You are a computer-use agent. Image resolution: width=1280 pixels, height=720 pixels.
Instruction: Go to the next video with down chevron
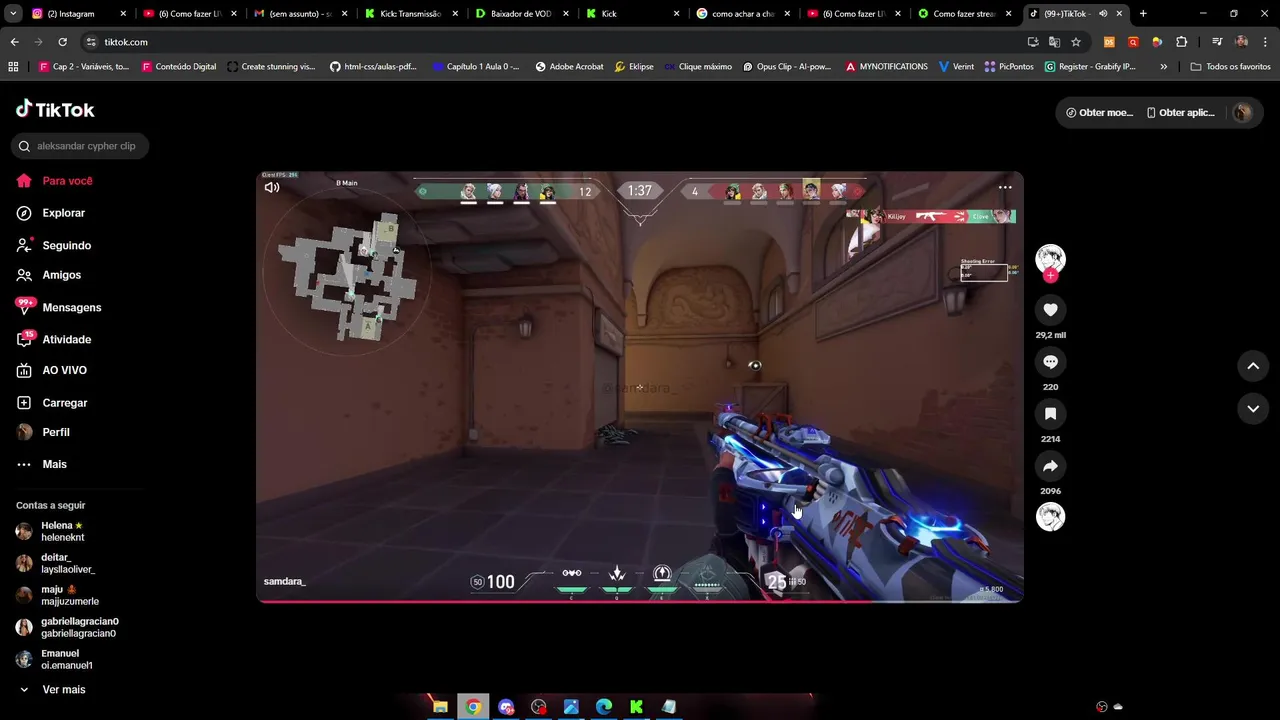1253,408
